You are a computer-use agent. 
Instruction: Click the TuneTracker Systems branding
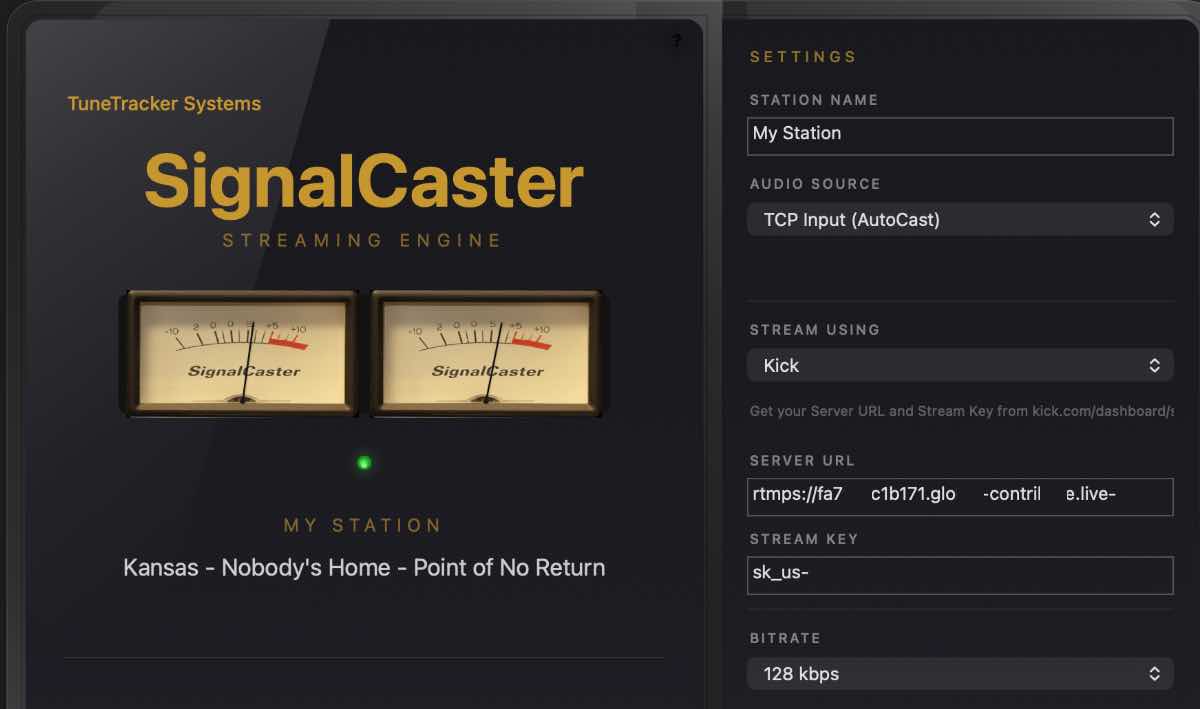[164, 103]
